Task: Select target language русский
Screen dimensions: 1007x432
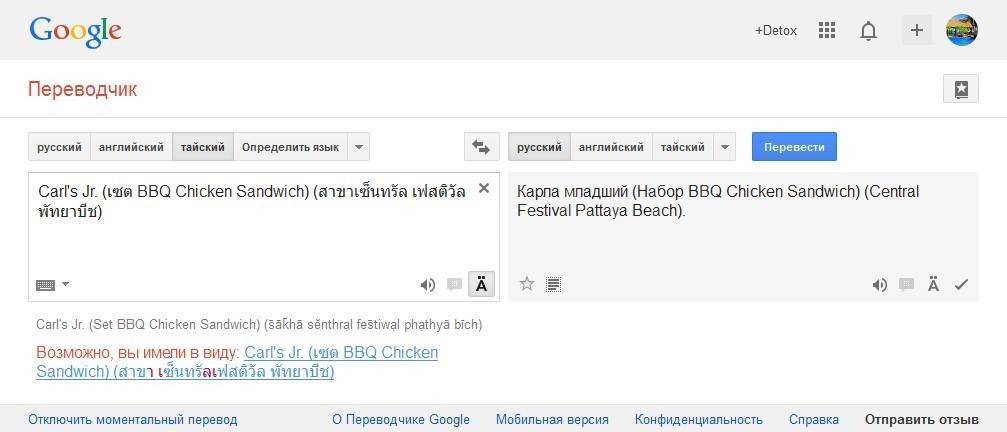Action: (x=539, y=147)
